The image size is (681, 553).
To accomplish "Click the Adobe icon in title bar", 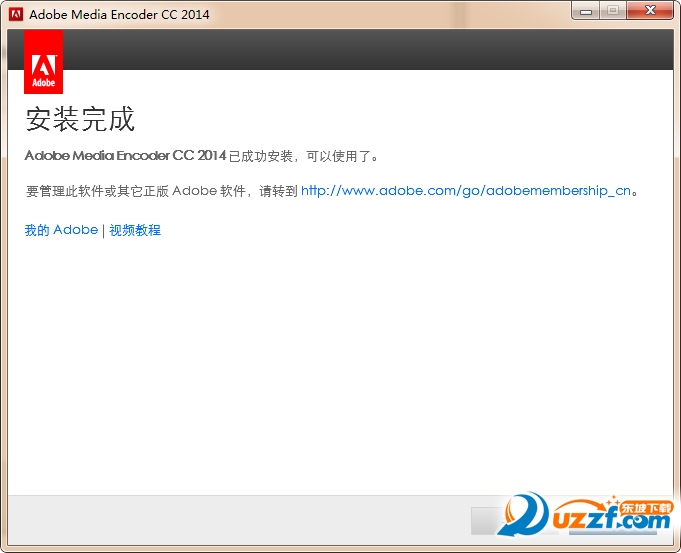I will tap(17, 14).
